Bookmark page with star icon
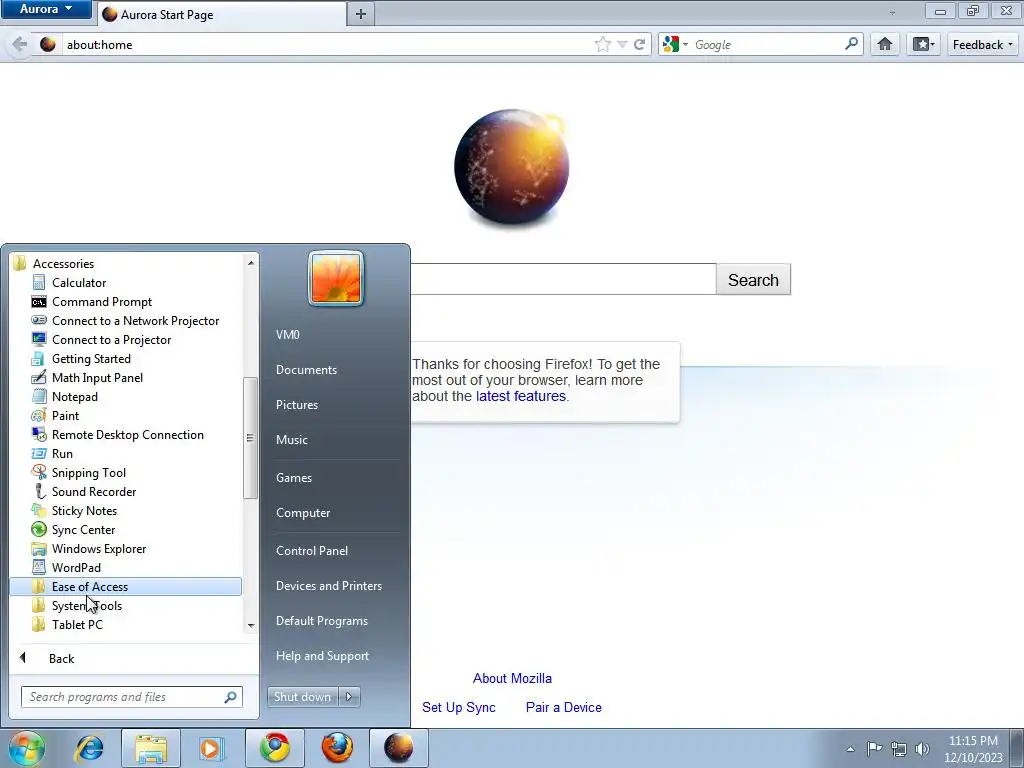Image resolution: width=1024 pixels, height=768 pixels. tap(603, 44)
